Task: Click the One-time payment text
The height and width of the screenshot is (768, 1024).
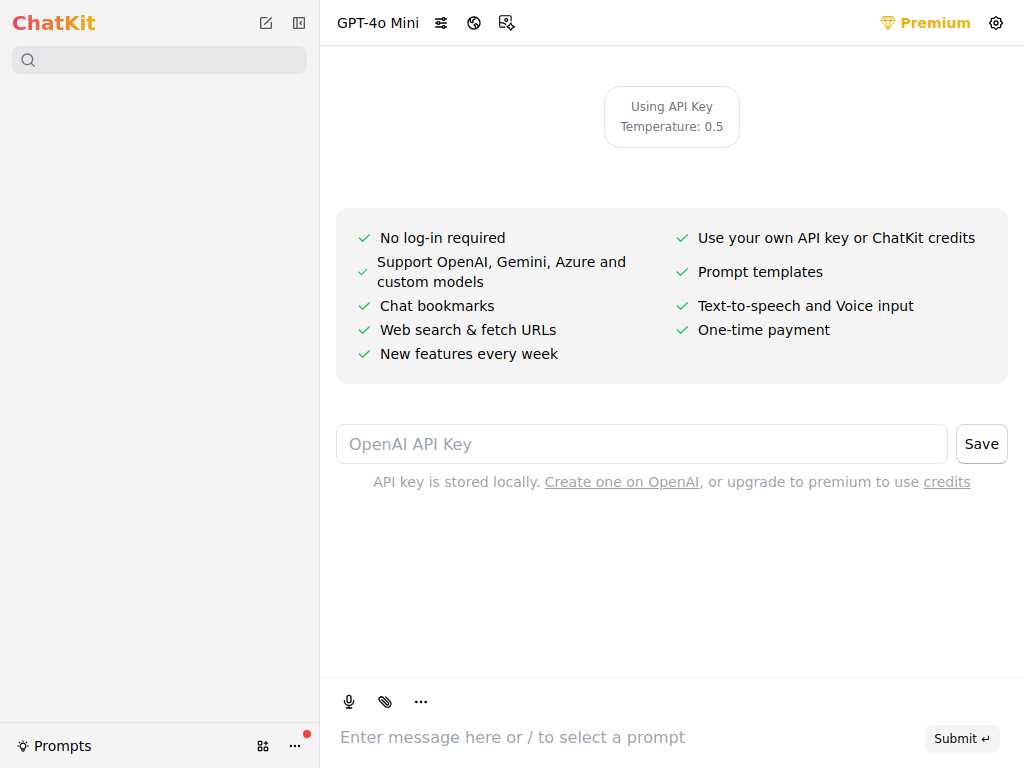Action: [x=763, y=330]
